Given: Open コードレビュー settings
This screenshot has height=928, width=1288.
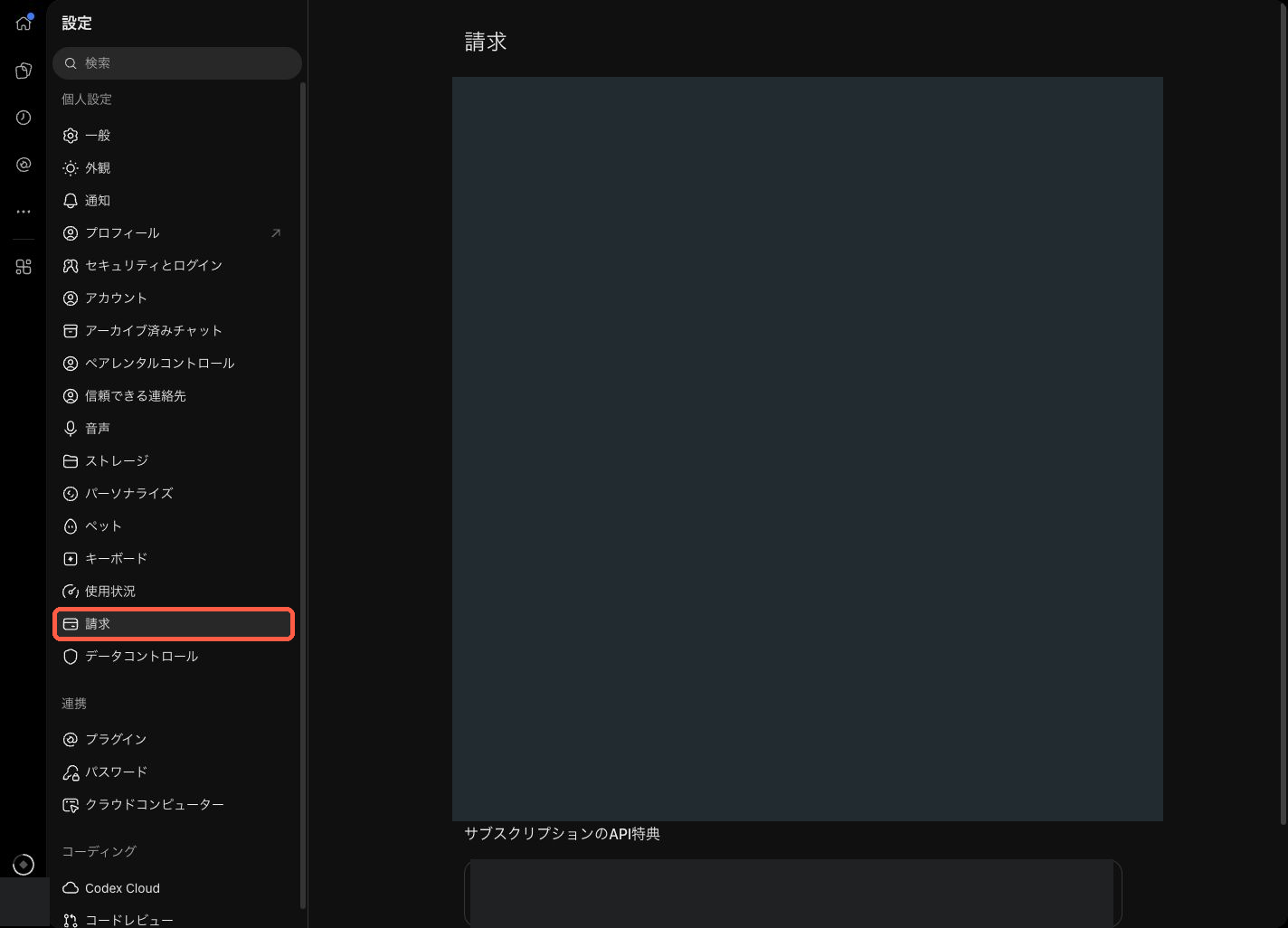Looking at the screenshot, I should [x=174, y=920].
